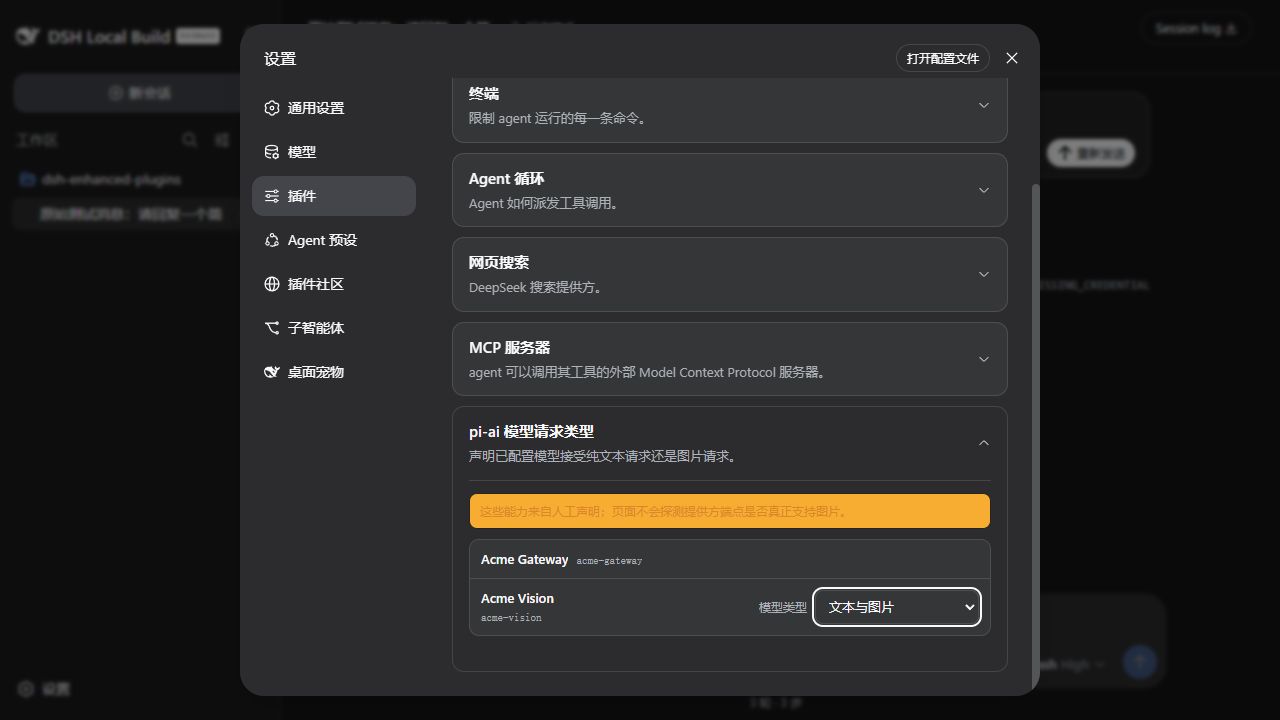Click the Plugins sliders icon in sidebar
1280x720 pixels.
tap(272, 196)
